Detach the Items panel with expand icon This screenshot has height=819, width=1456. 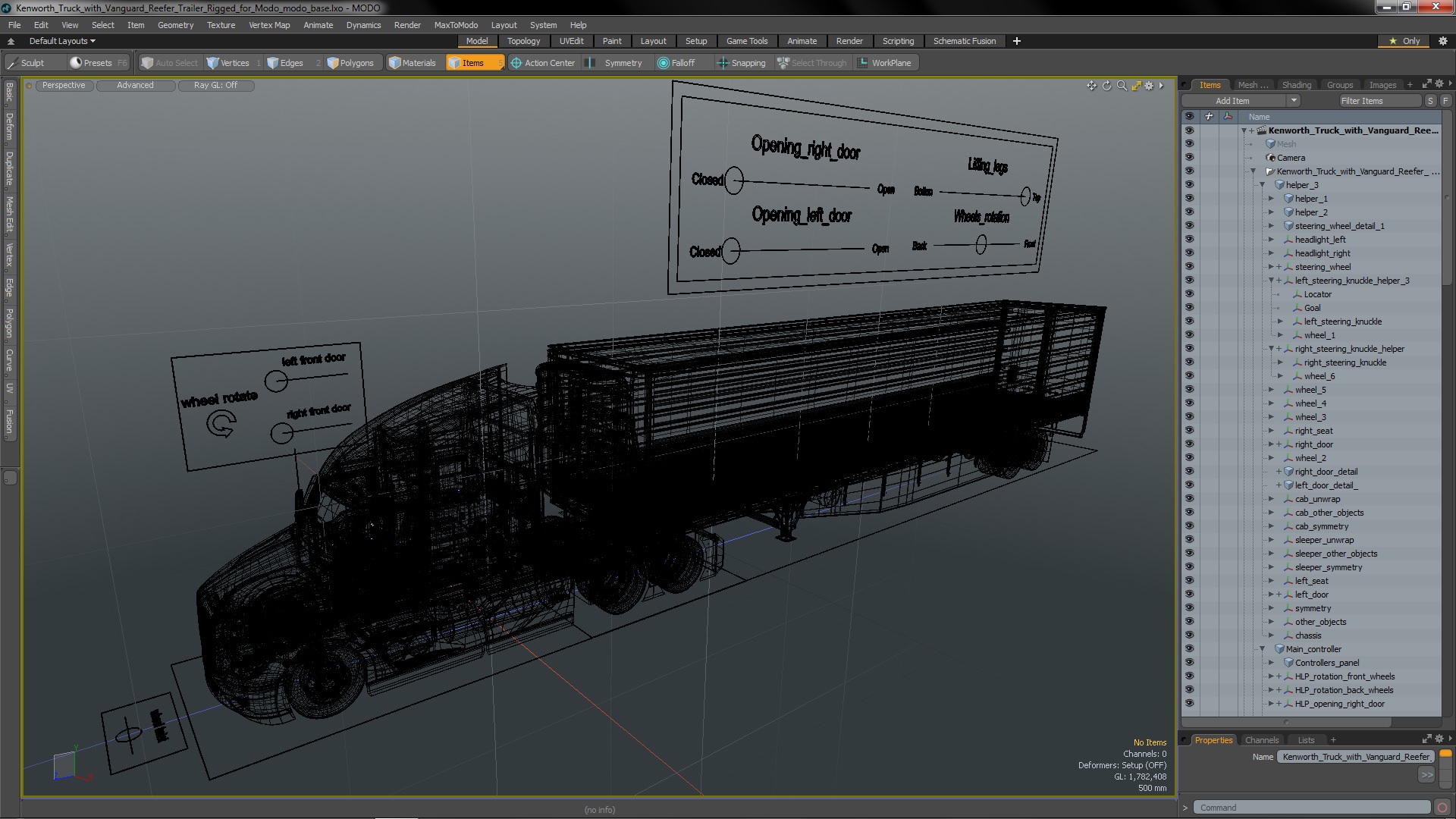[x=1426, y=84]
